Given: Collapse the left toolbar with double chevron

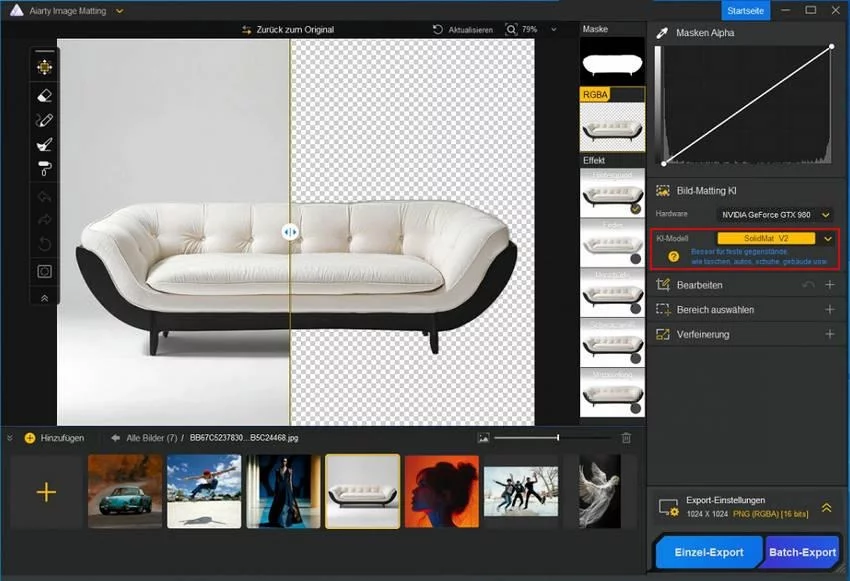Looking at the screenshot, I should coord(44,297).
